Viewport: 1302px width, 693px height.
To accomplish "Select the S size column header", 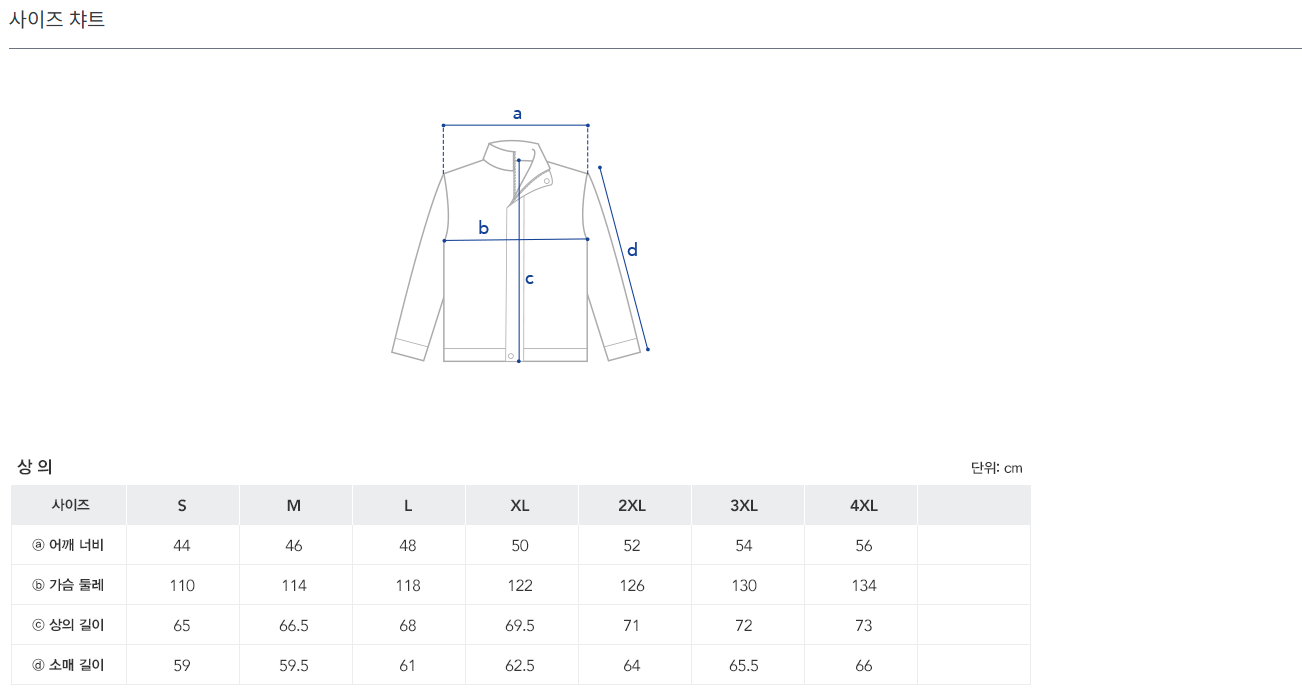I will [182, 506].
